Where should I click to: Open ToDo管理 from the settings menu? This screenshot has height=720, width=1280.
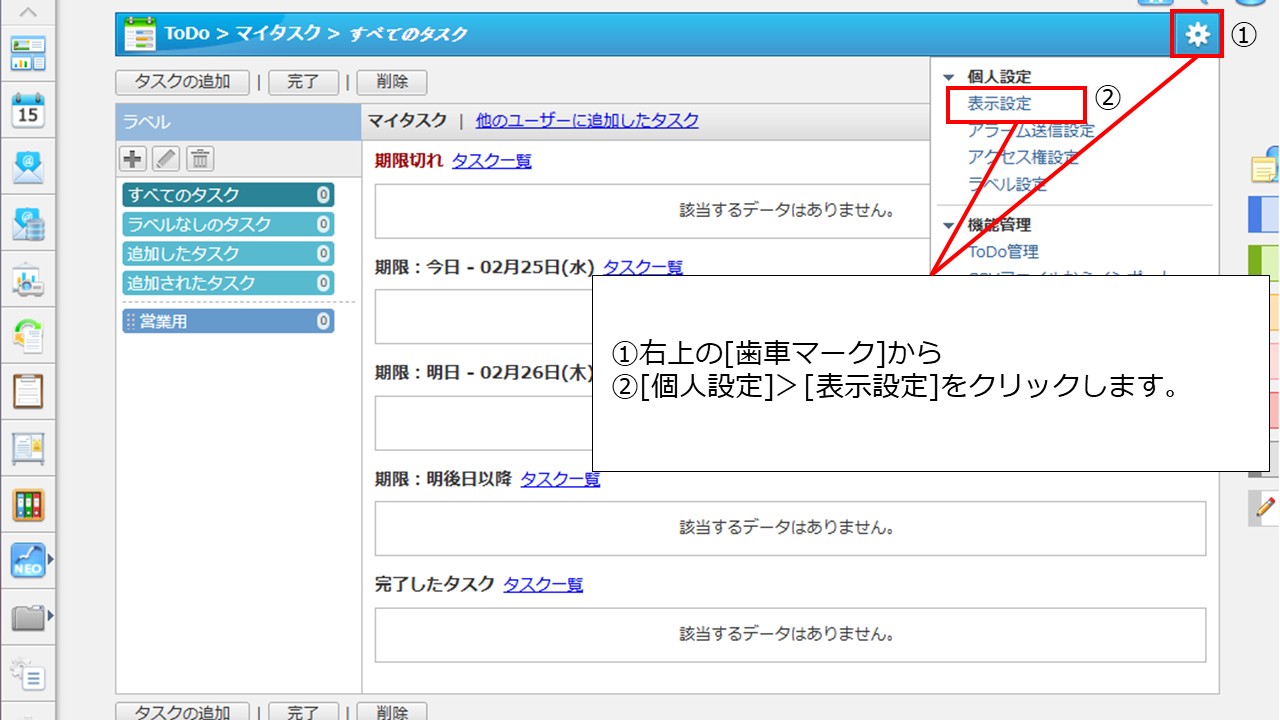tap(1003, 252)
